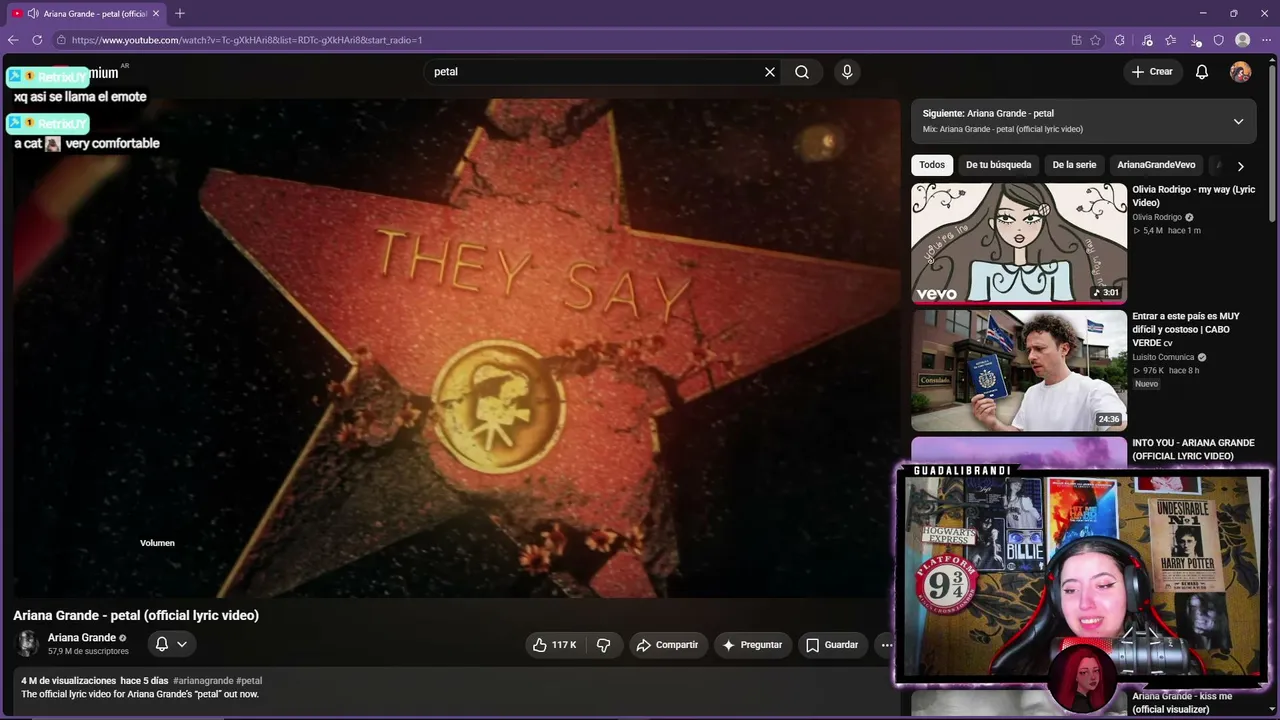The image size is (1280, 720).
Task: Open a new browser tab
Action: (180, 13)
